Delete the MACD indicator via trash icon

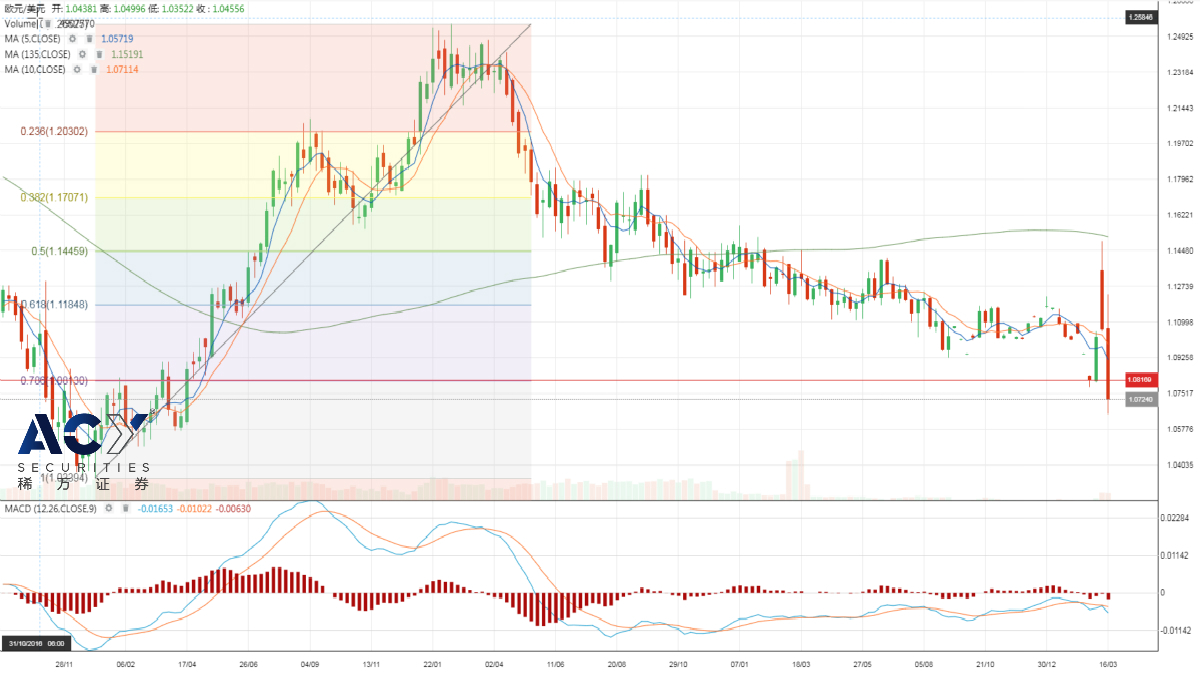click(x=124, y=509)
